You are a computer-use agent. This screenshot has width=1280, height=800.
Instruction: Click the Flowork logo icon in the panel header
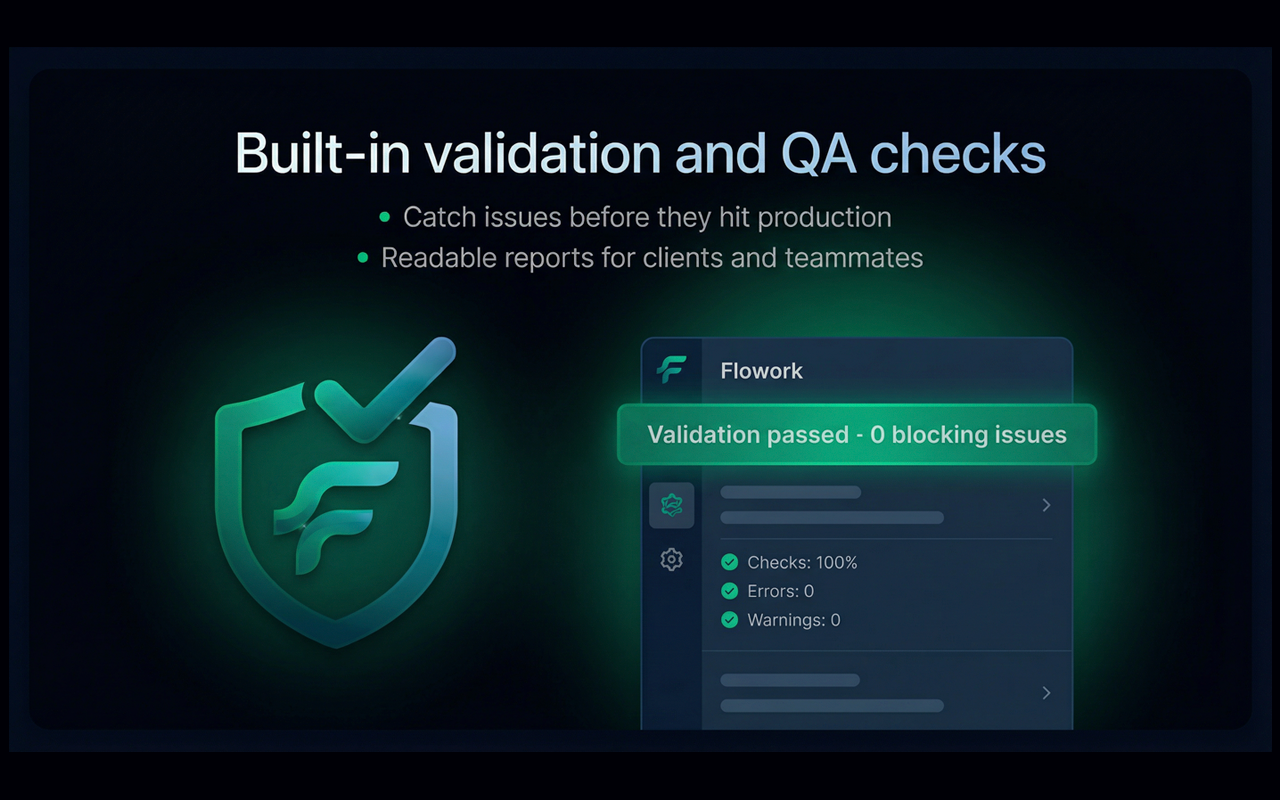(x=671, y=370)
